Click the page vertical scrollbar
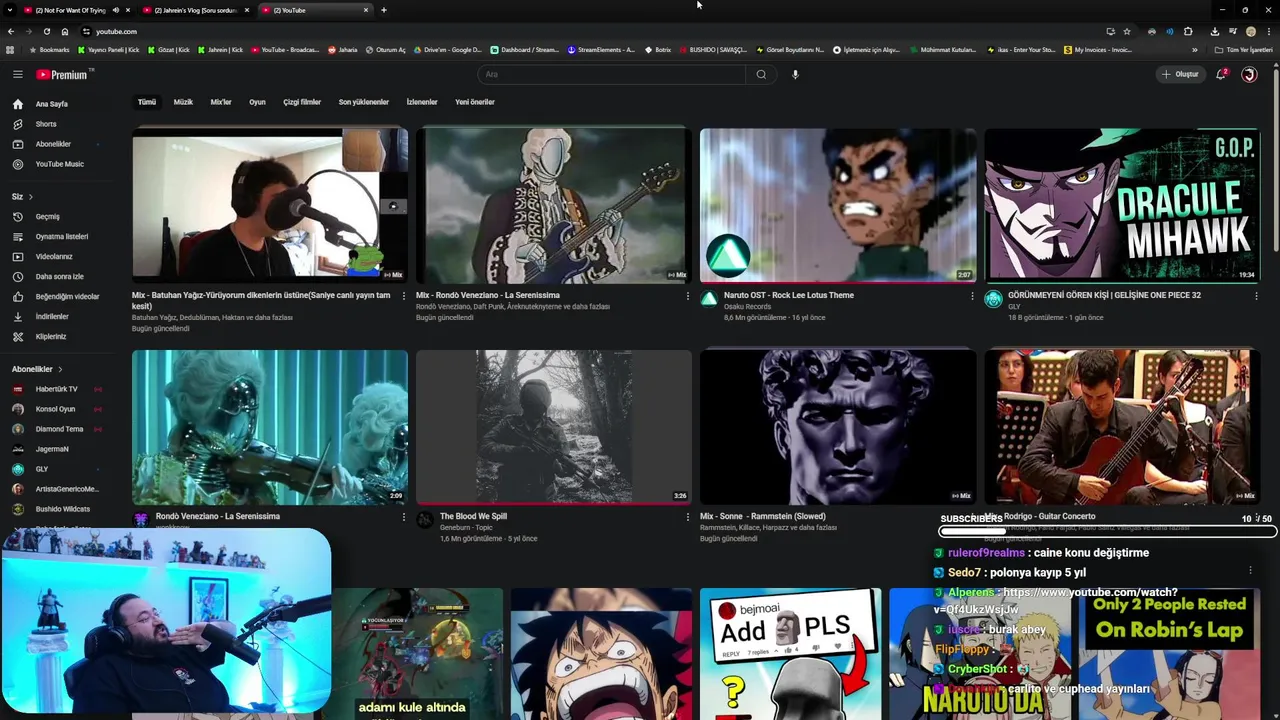1280x720 pixels. click(x=1275, y=160)
